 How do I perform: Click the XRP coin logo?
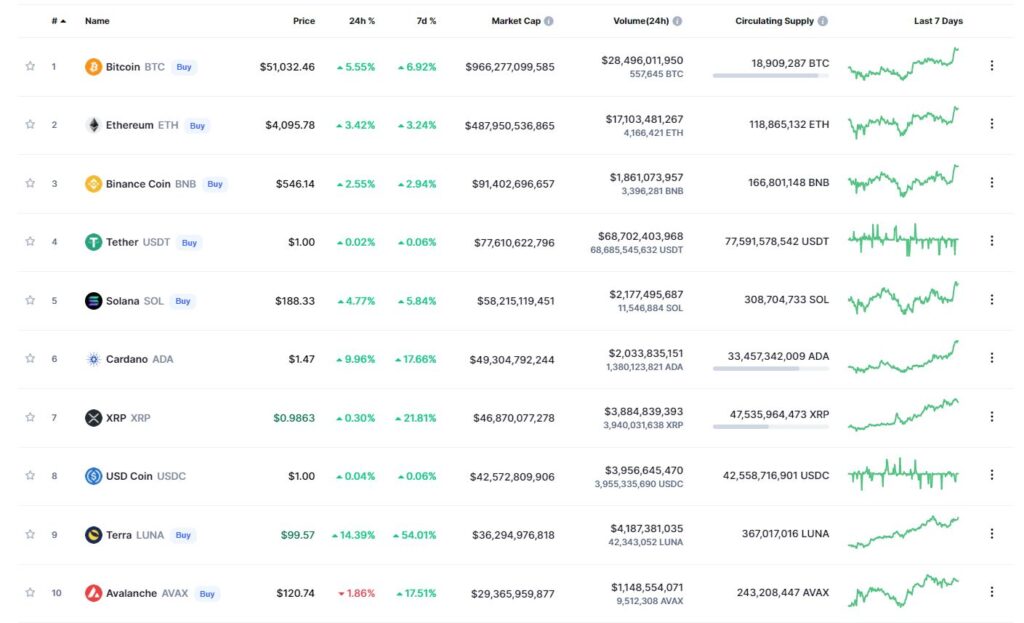tap(93, 417)
